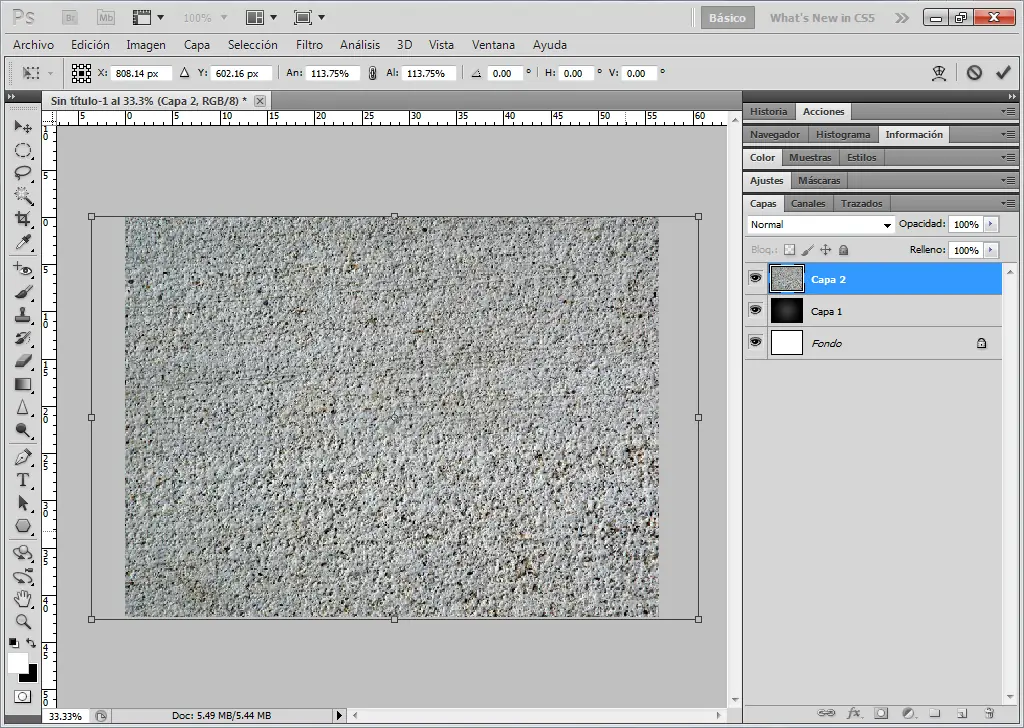Select the Zoom tool in toolbar
Image resolution: width=1024 pixels, height=728 pixels.
[22, 621]
